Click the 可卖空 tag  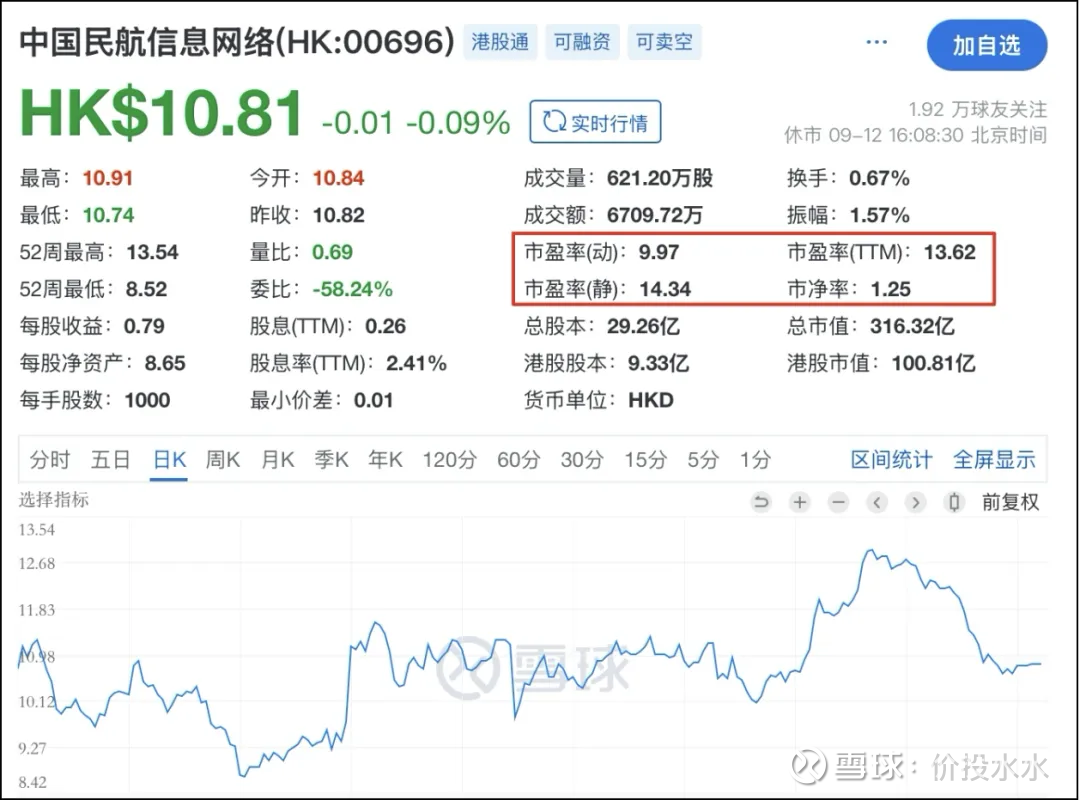coord(664,42)
